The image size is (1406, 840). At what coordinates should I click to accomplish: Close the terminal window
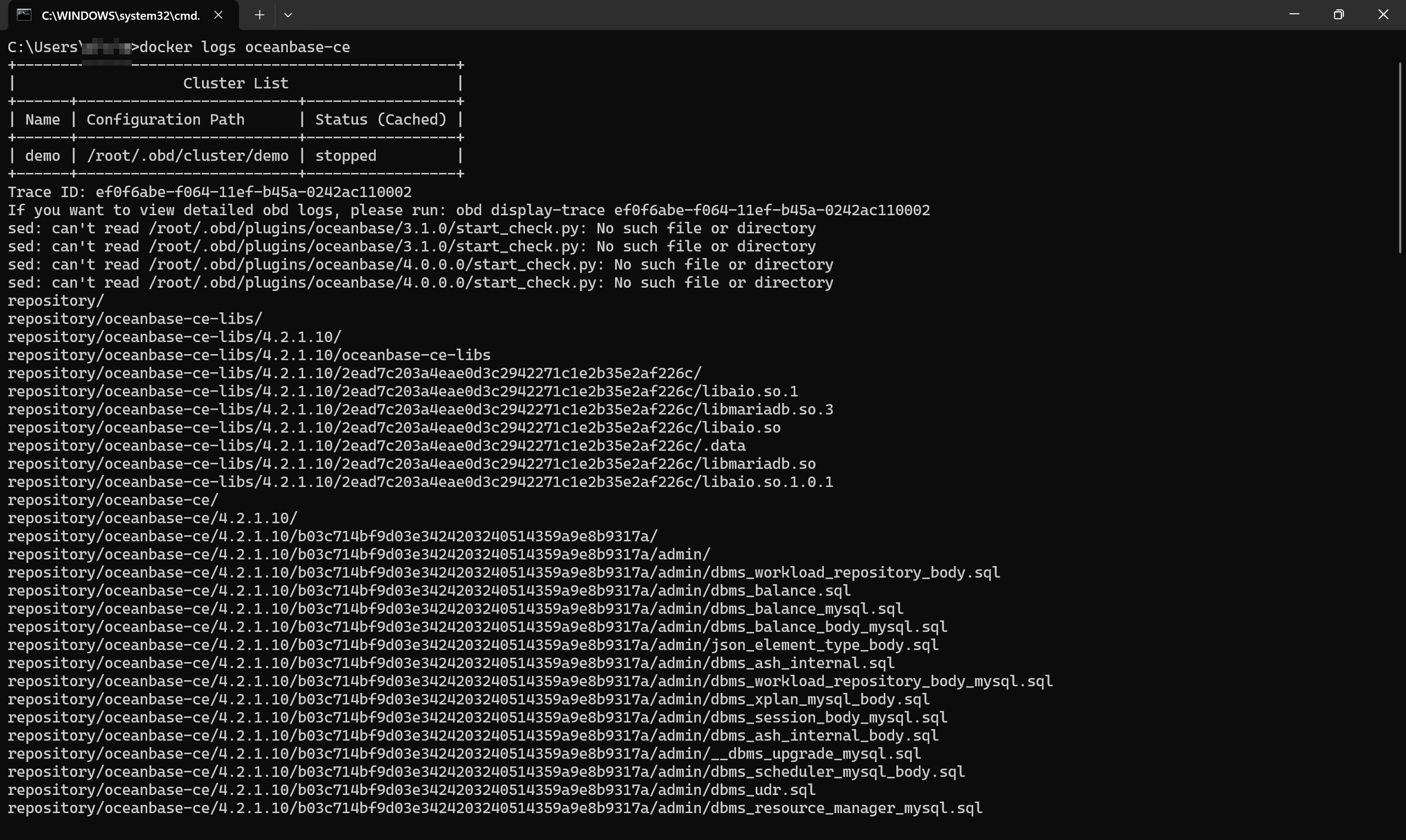click(x=1383, y=15)
